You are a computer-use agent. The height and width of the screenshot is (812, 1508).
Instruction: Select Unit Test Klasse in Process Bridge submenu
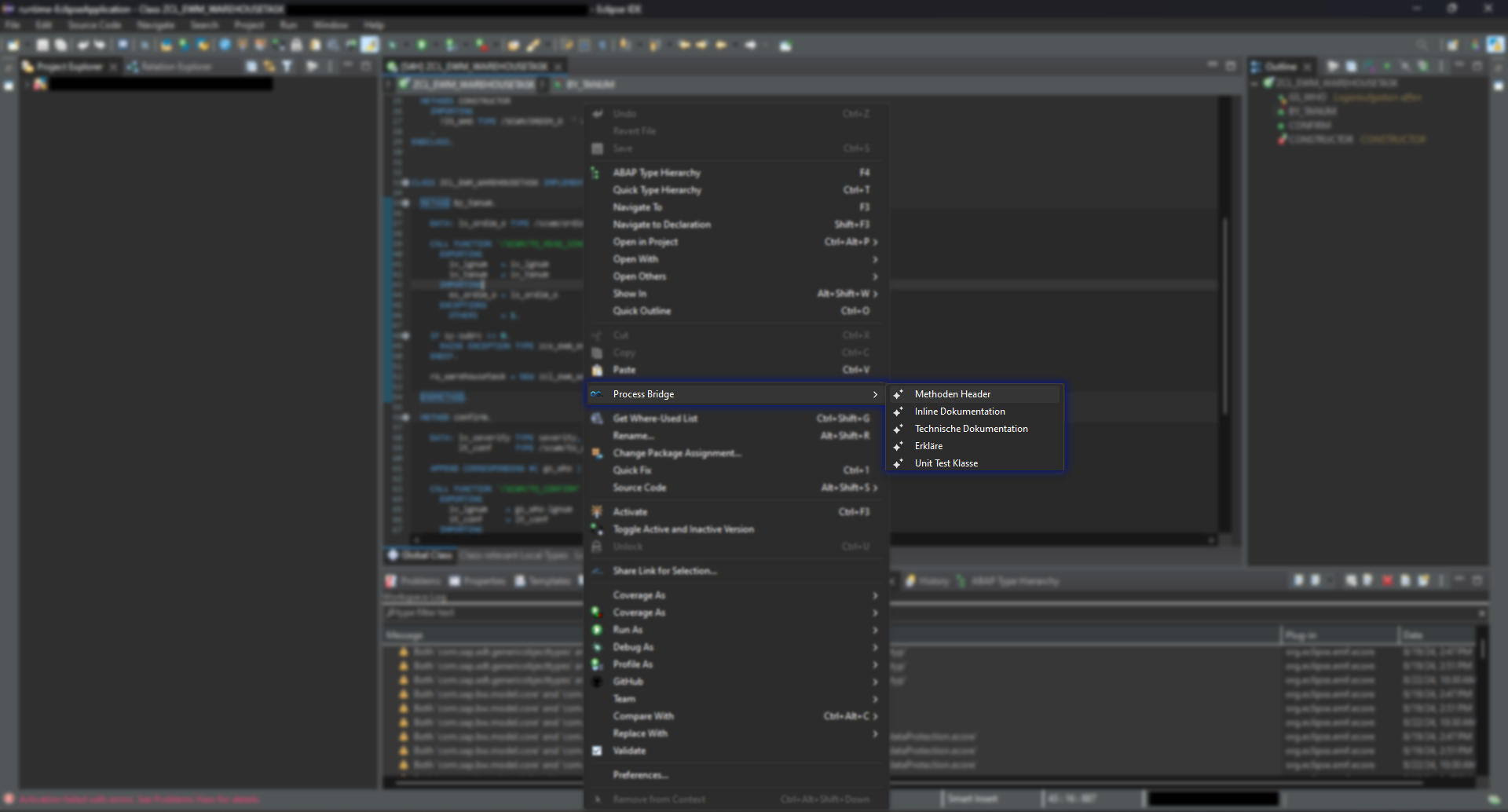[946, 463]
